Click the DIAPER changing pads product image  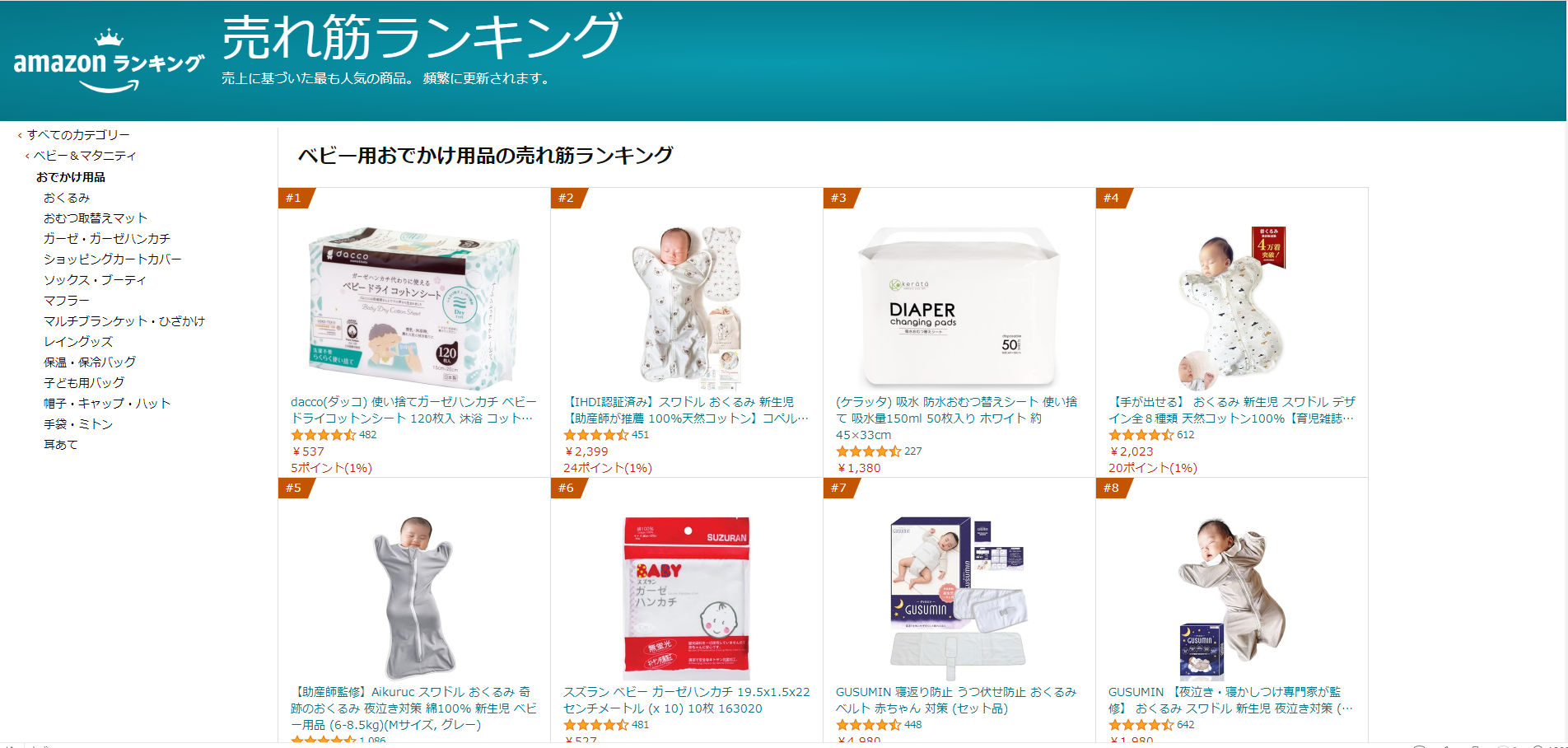point(959,308)
